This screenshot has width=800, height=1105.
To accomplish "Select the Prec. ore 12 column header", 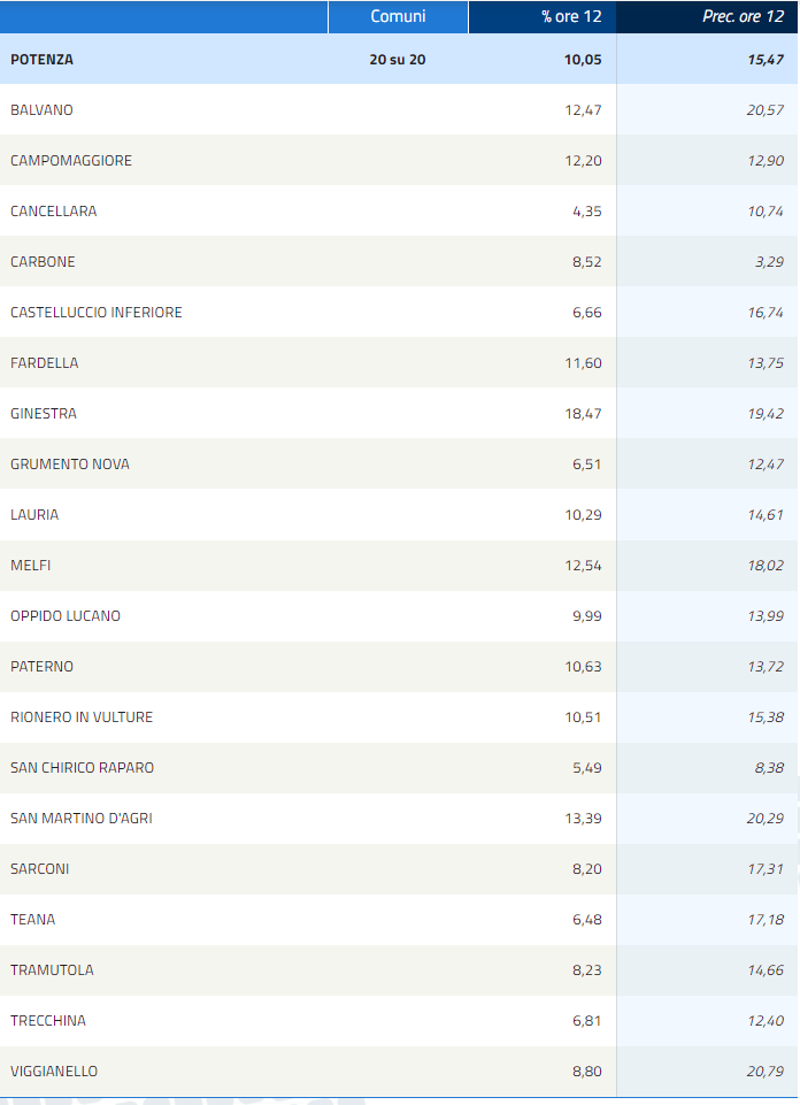I will (707, 16).
